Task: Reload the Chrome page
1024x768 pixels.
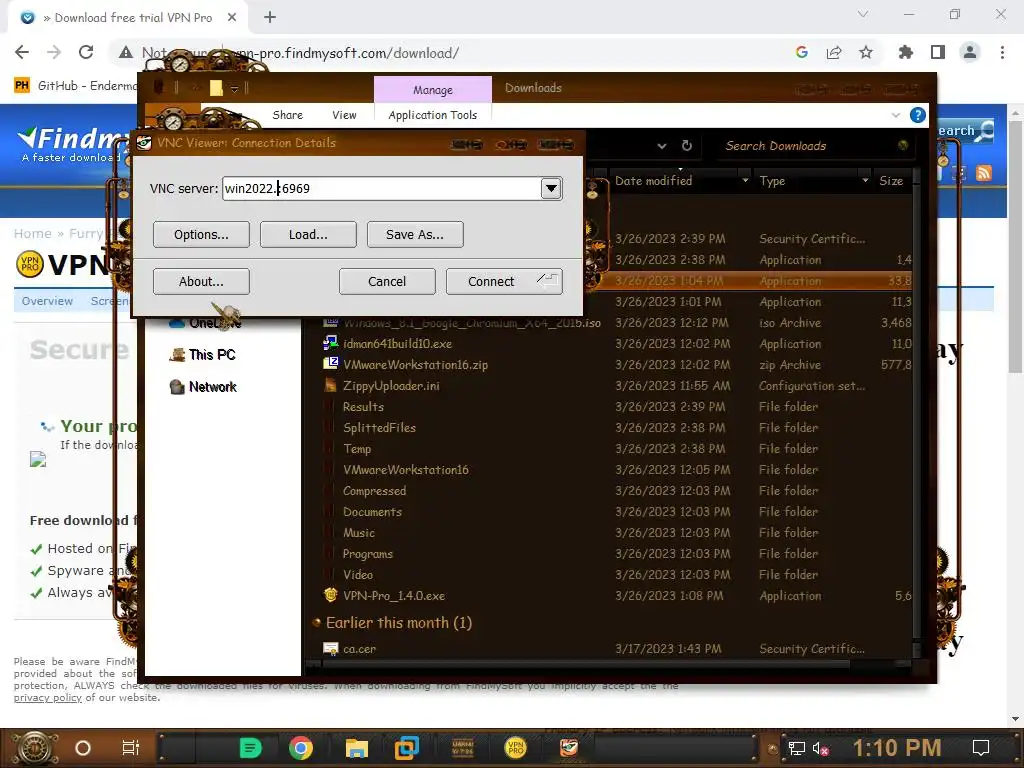Action: click(x=86, y=52)
